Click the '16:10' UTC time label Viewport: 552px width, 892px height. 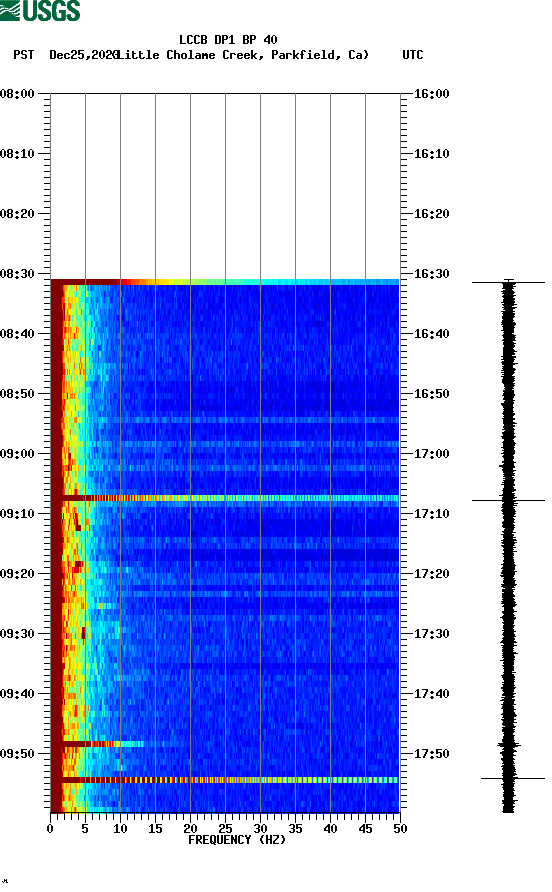pyautogui.click(x=431, y=154)
